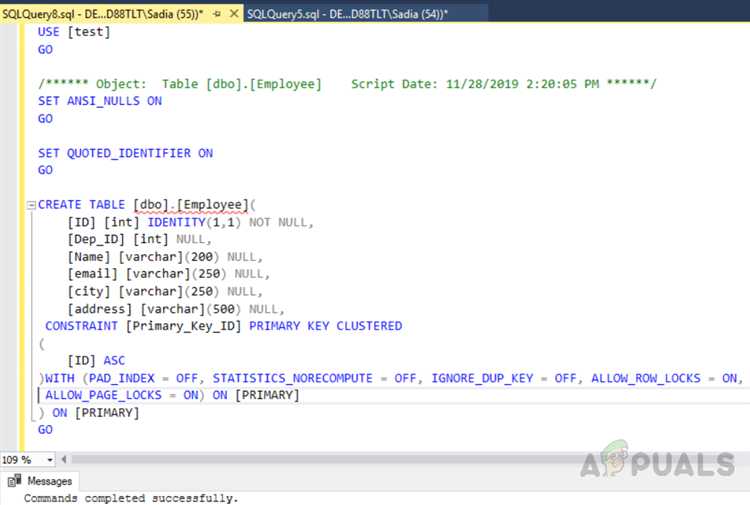
Task: Click the [dbo].[Employee] name in CREATE TABLE
Action: (191, 205)
